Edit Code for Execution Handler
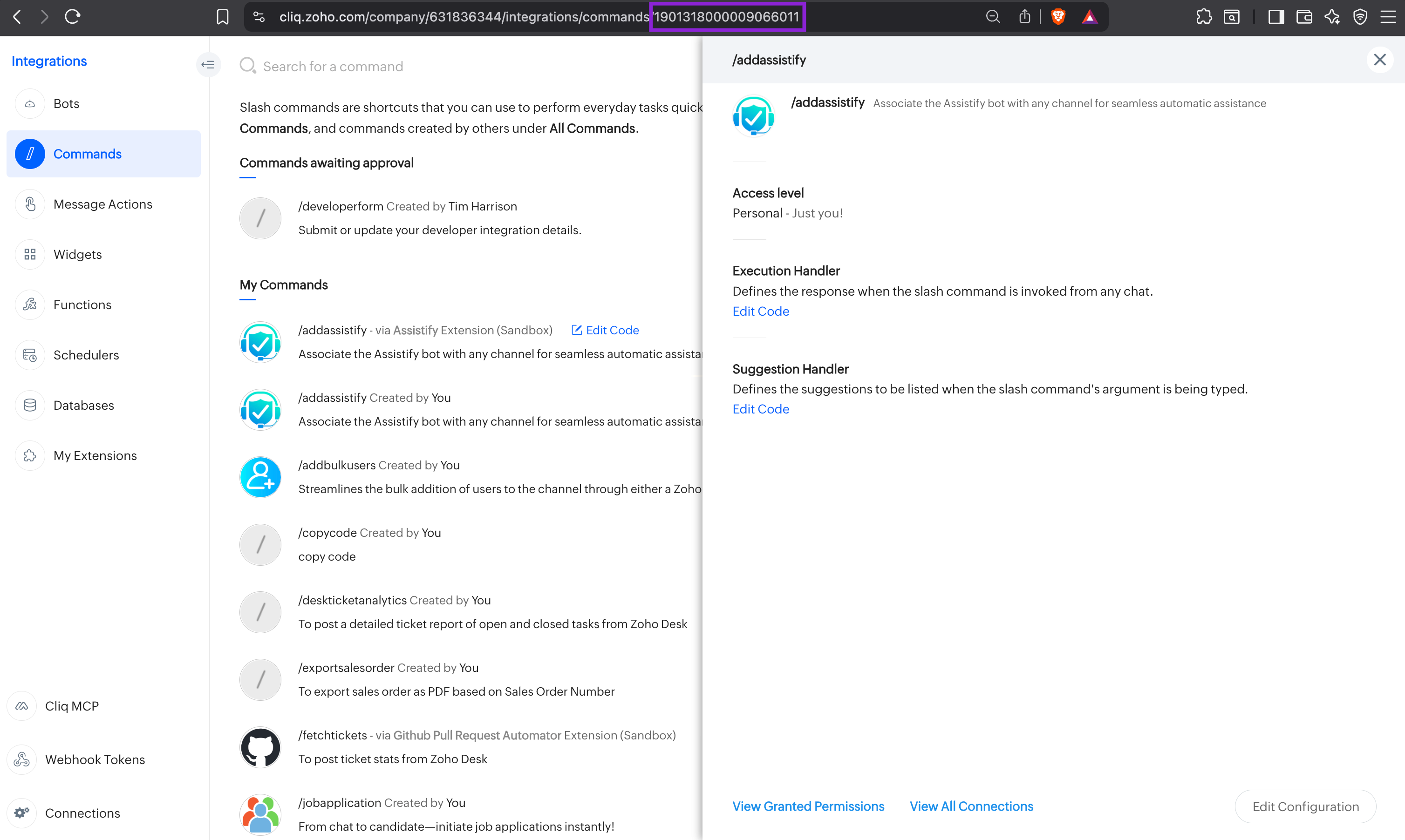Image resolution: width=1405 pixels, height=840 pixels. coord(761,312)
